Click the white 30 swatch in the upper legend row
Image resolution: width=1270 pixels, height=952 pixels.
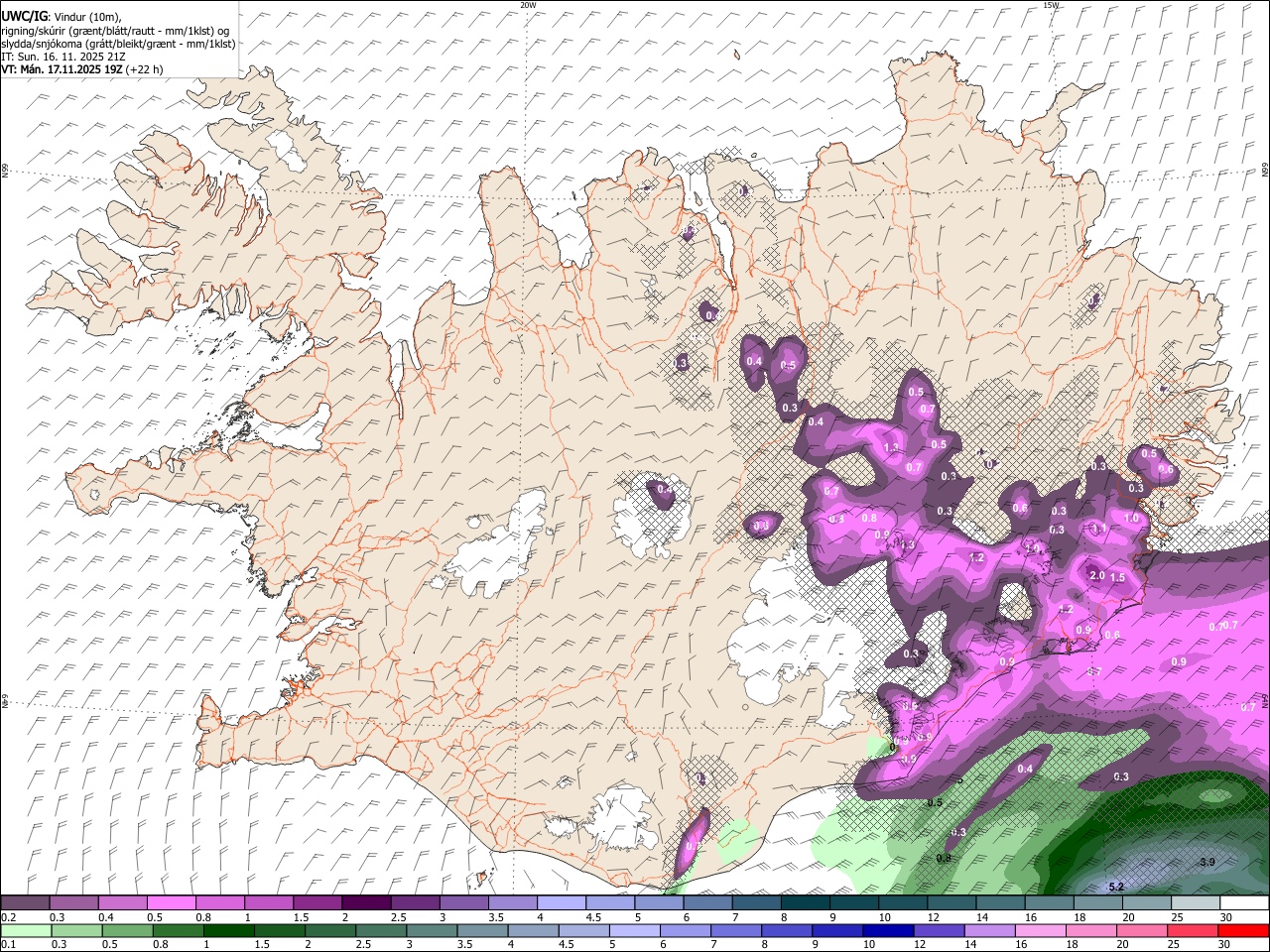1244,903
